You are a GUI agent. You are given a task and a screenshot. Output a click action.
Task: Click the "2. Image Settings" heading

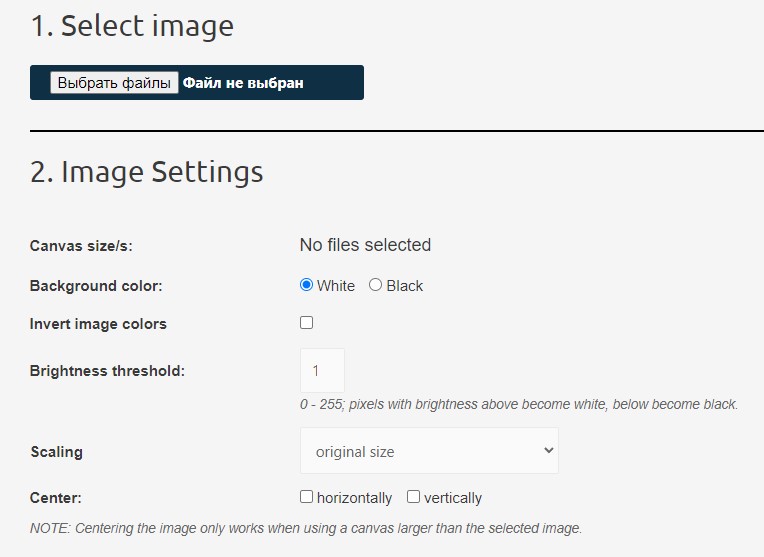147,172
